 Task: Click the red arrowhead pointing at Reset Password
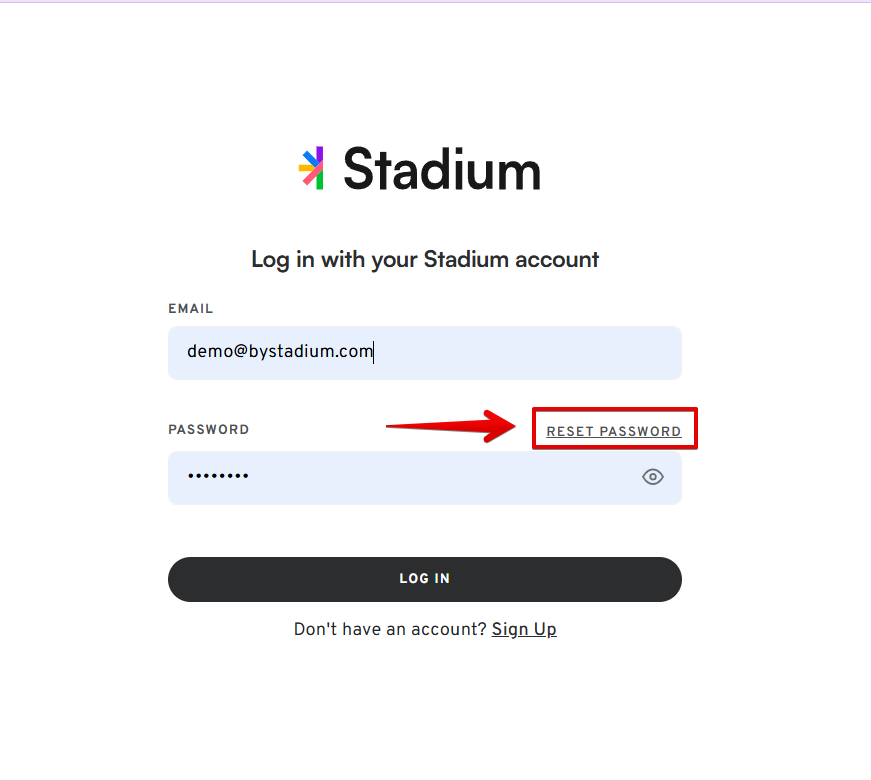coord(499,427)
